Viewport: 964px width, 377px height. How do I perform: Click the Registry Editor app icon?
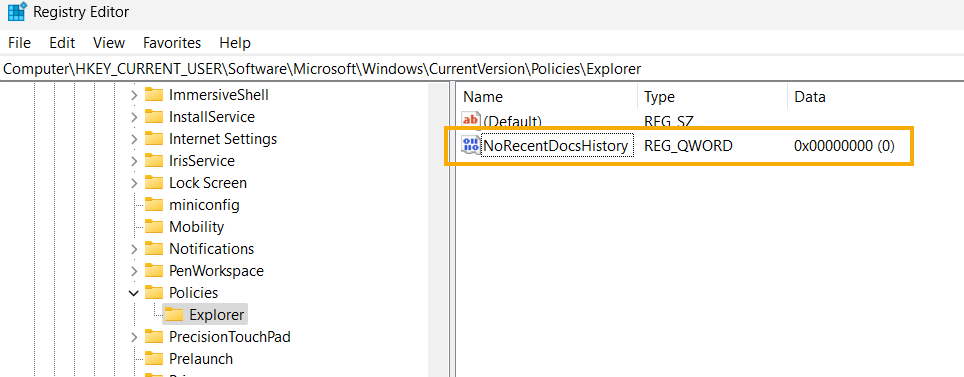click(17, 12)
